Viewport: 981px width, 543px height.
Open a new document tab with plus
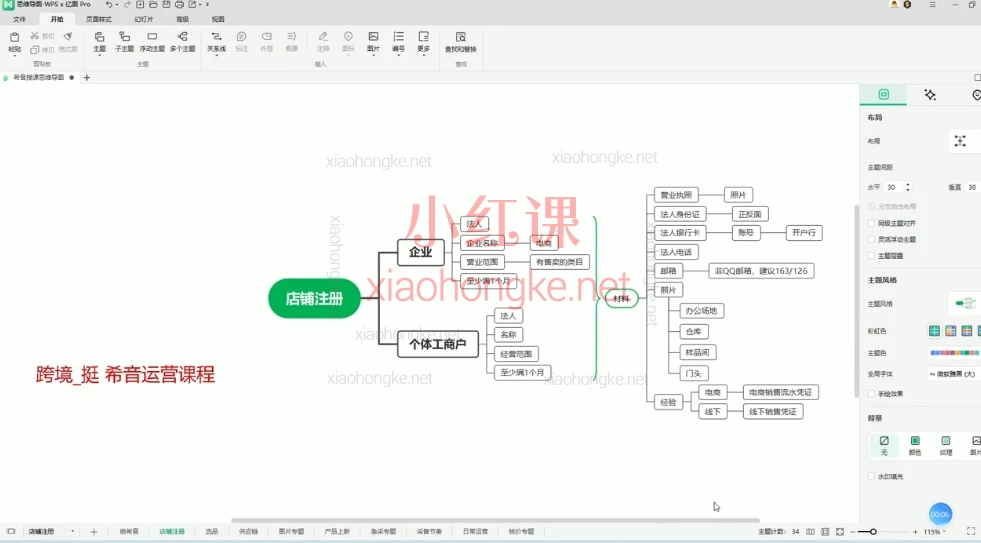pyautogui.click(x=87, y=78)
